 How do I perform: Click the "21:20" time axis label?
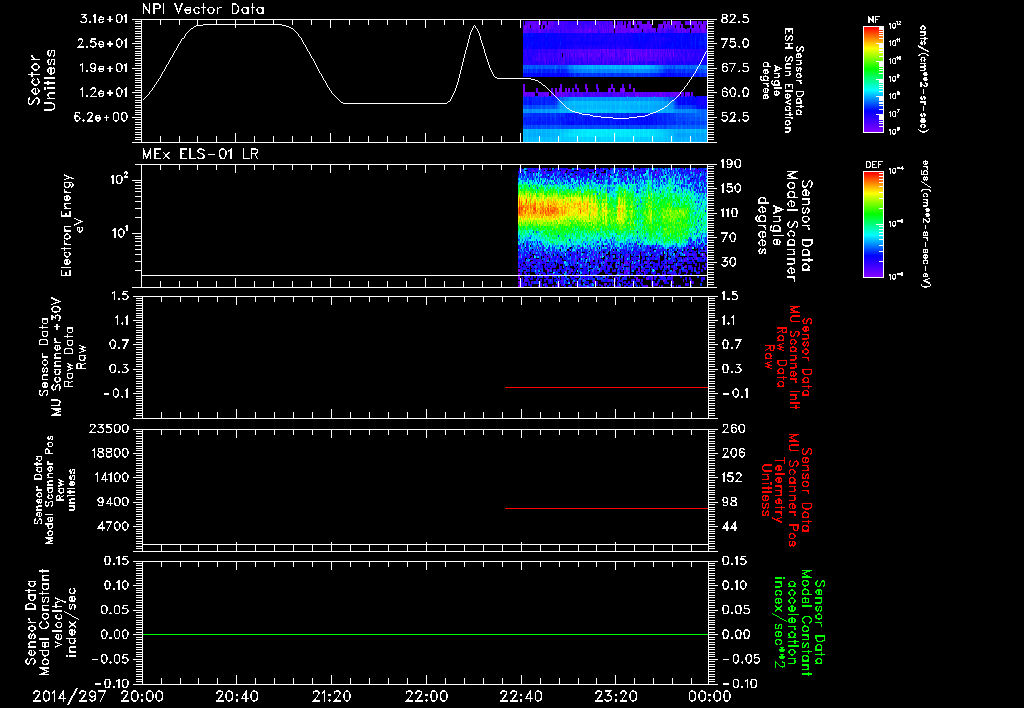click(x=330, y=697)
